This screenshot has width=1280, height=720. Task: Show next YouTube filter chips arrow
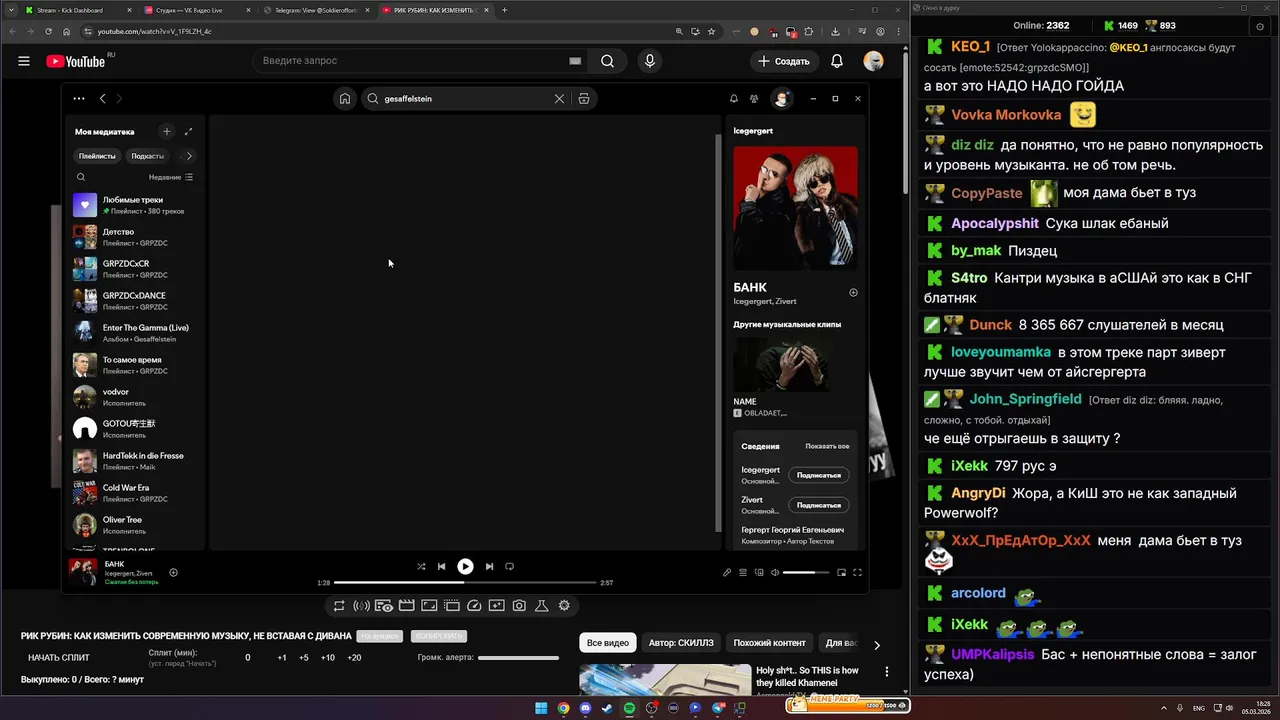877,645
